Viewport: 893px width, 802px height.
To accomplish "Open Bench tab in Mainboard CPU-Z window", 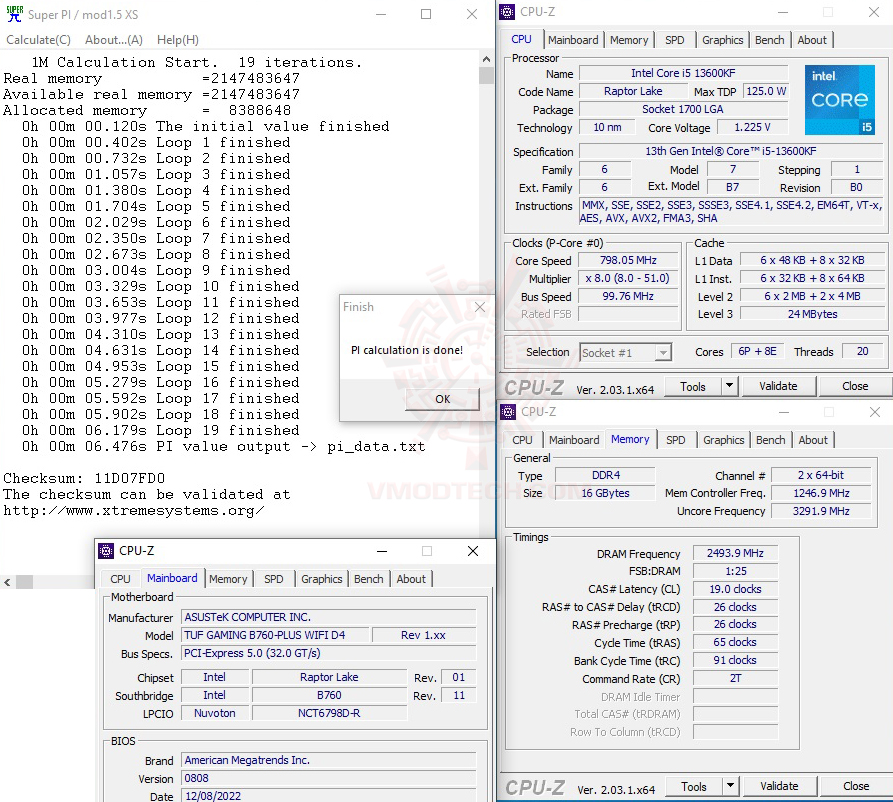I will (x=368, y=579).
